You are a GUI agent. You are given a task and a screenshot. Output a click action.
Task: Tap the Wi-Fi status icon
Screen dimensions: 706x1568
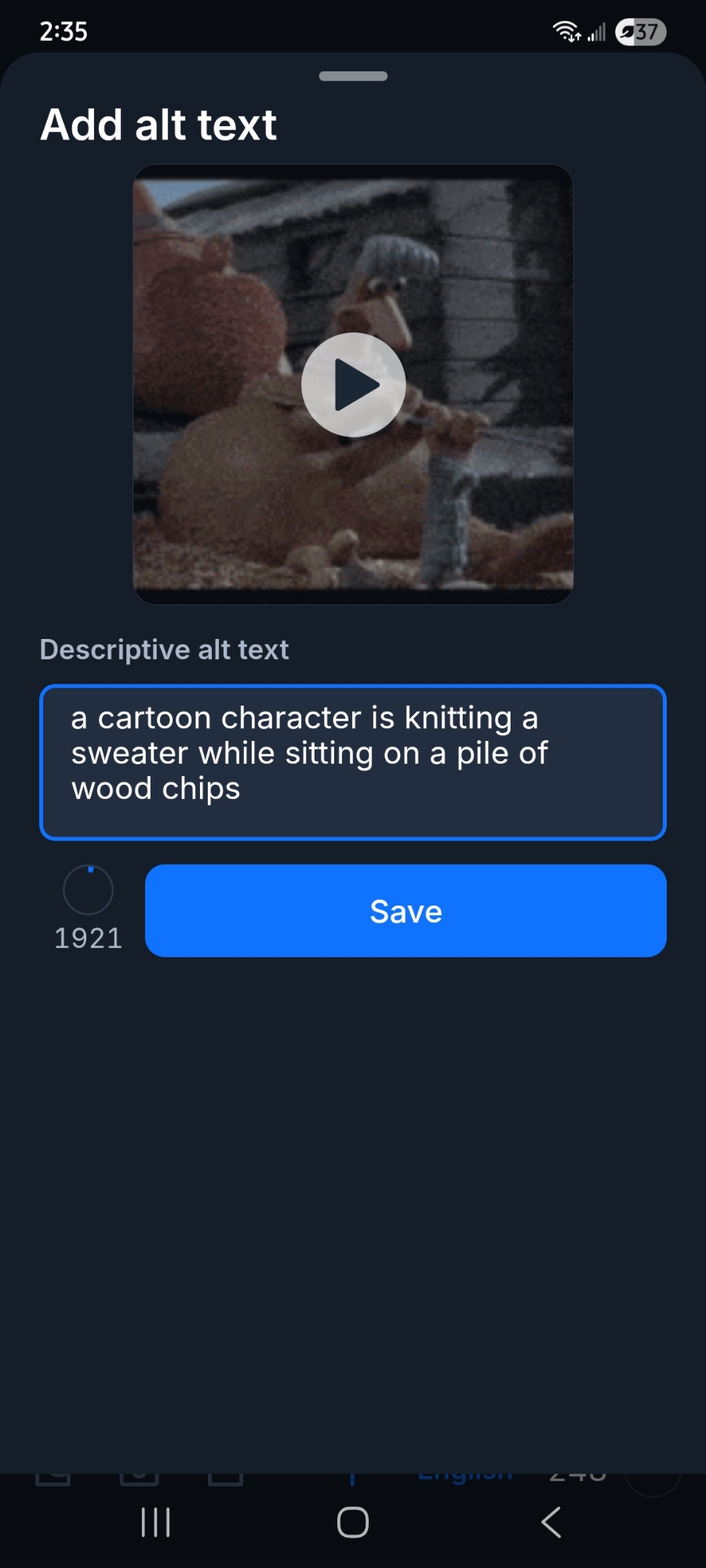pyautogui.click(x=566, y=31)
